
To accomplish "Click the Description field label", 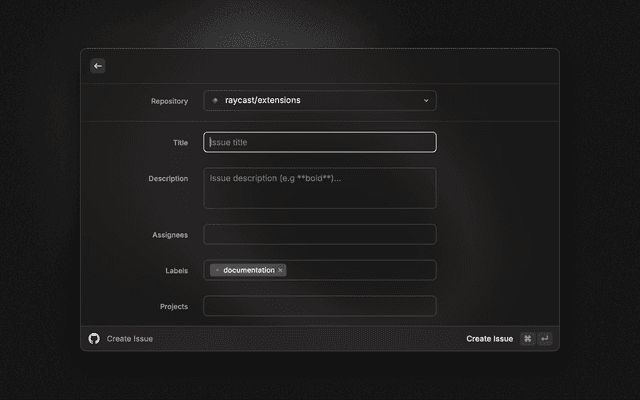I will (168, 179).
